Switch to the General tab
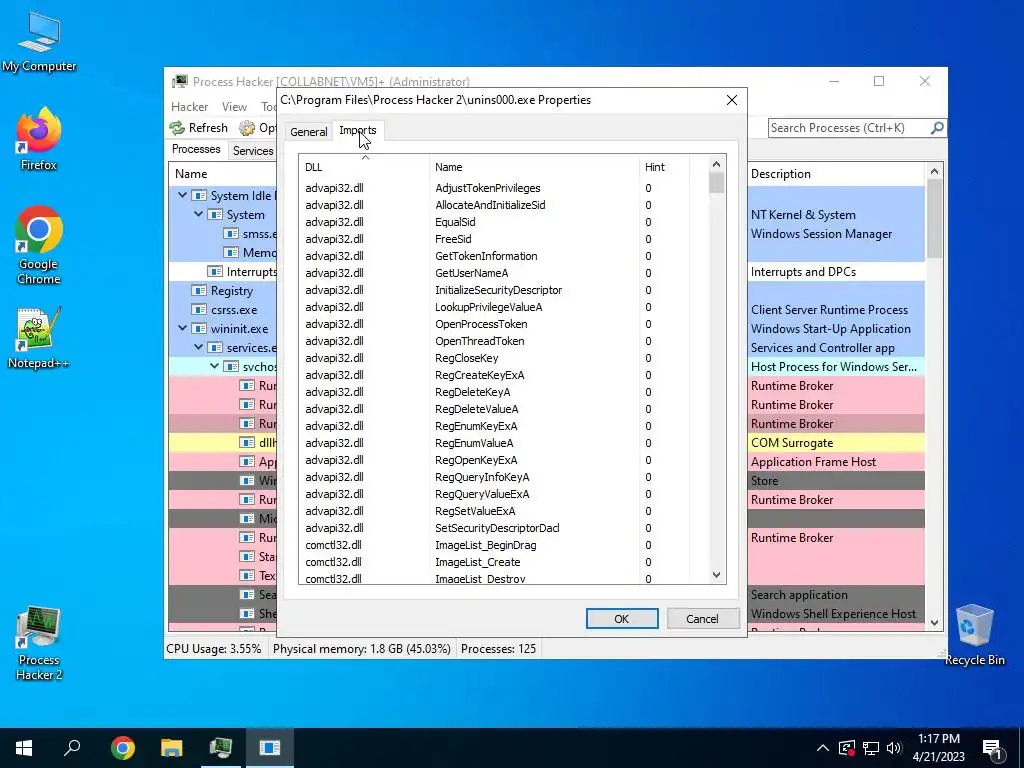 click(308, 131)
